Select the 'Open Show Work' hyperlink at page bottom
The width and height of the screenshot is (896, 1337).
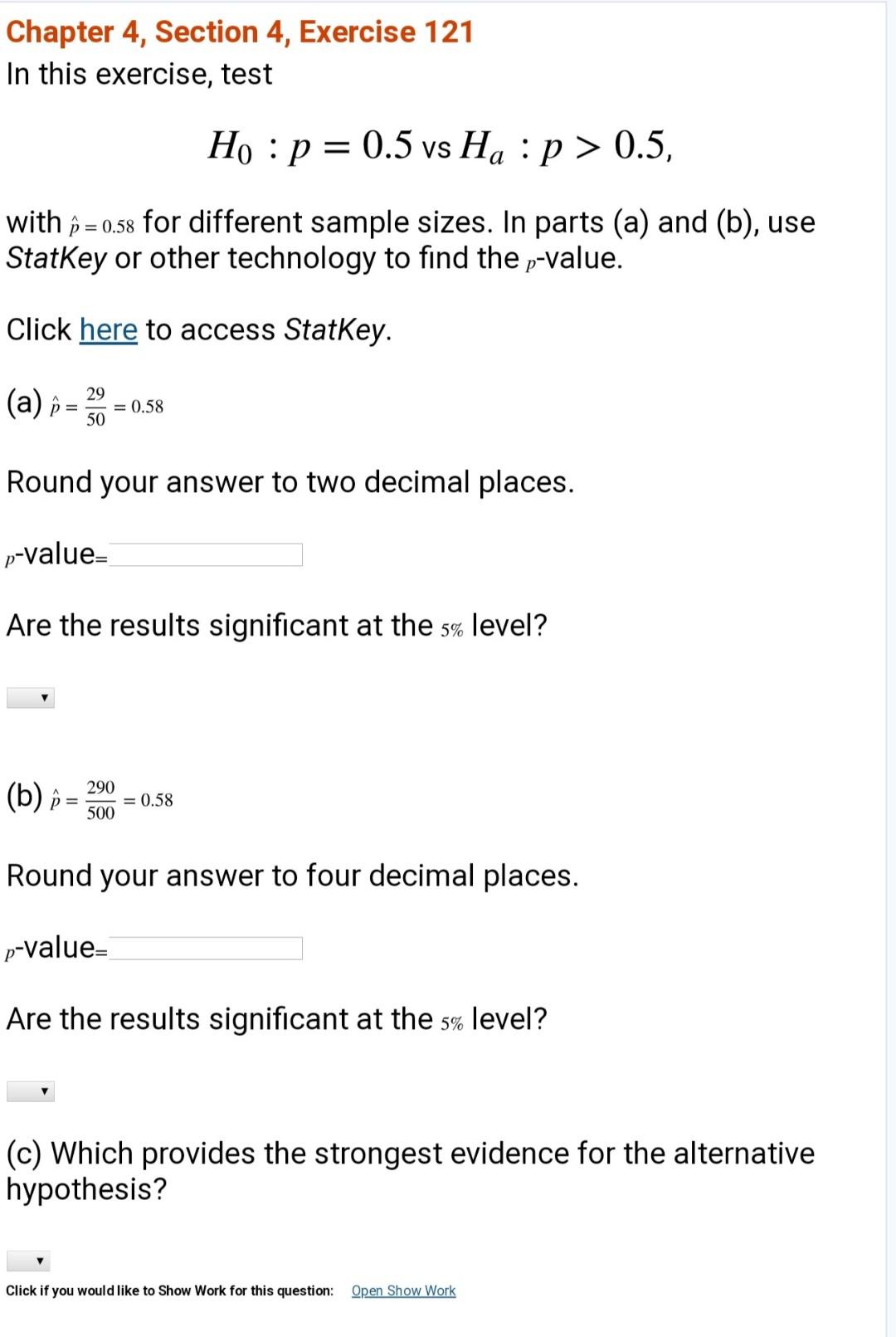click(404, 1291)
